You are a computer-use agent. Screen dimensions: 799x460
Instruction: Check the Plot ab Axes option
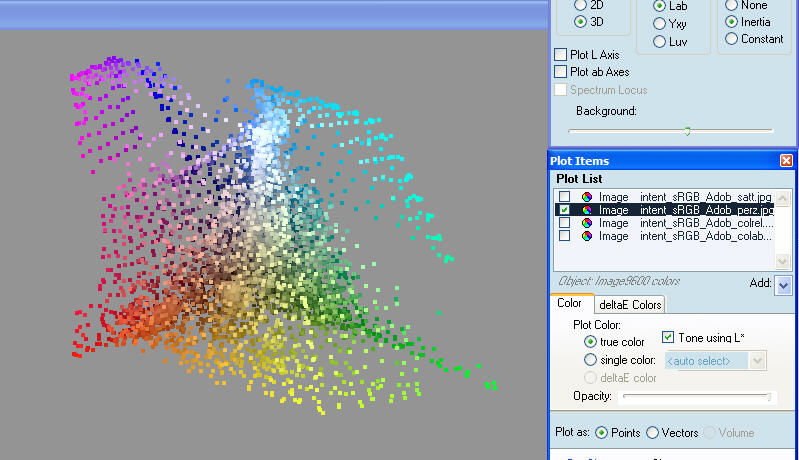[x=561, y=72]
